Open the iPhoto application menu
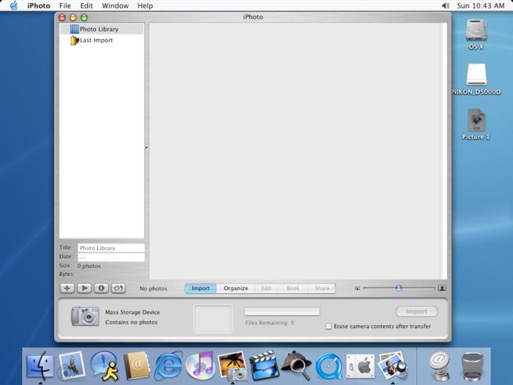The image size is (513, 385). 39,6
